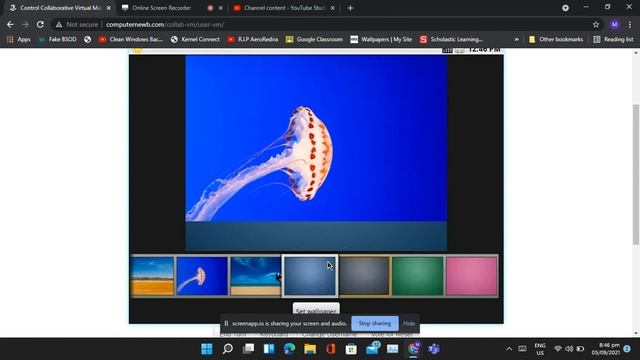Image resolution: width=640 pixels, height=360 pixels.
Task: Open Microsoft Store from the taskbar
Action: (x=351, y=349)
